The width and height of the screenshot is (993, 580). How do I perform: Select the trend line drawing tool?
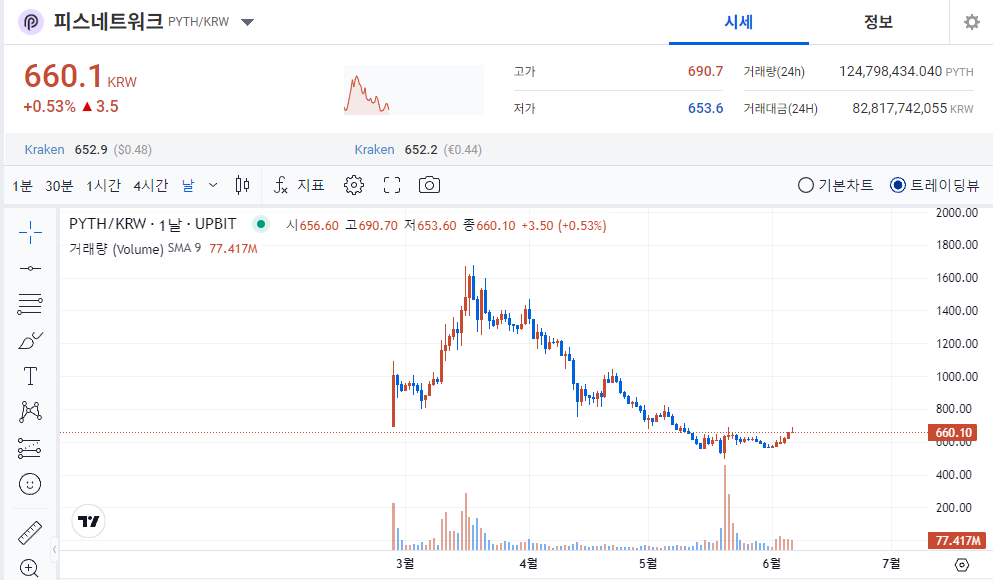[x=30, y=268]
